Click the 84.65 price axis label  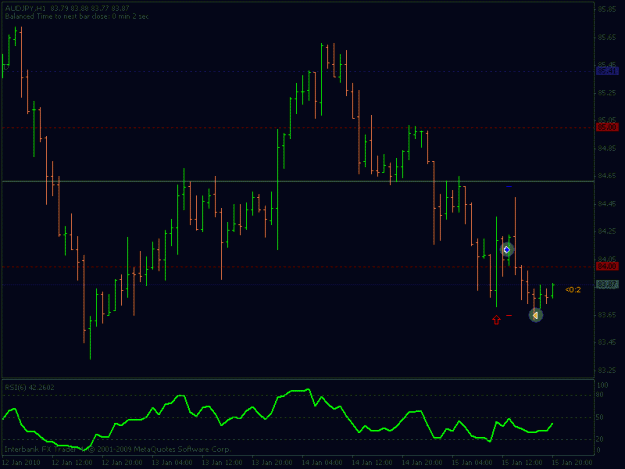607,175
